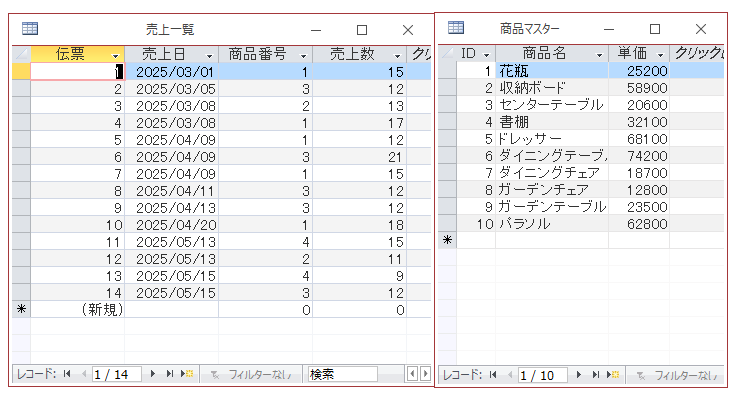Screen dimensions: 740x393
Task: Go to previous record in 売上一覧 navigator
Action: [x=84, y=374]
